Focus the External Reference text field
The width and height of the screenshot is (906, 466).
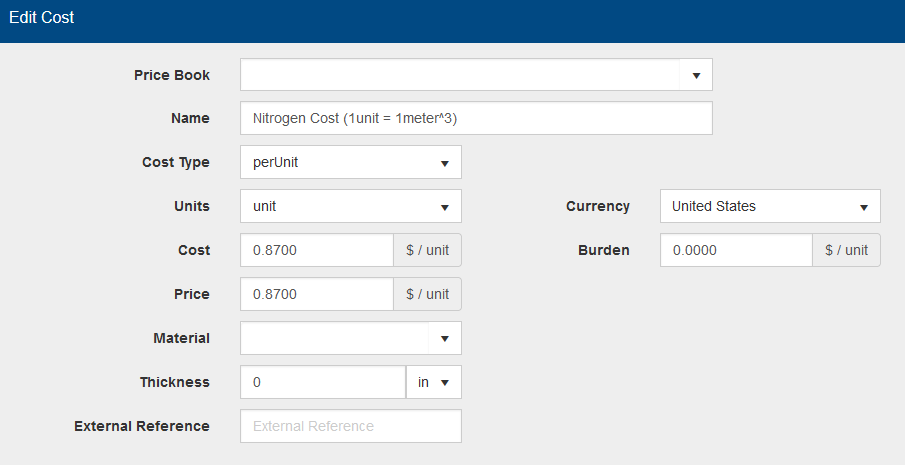click(x=351, y=426)
